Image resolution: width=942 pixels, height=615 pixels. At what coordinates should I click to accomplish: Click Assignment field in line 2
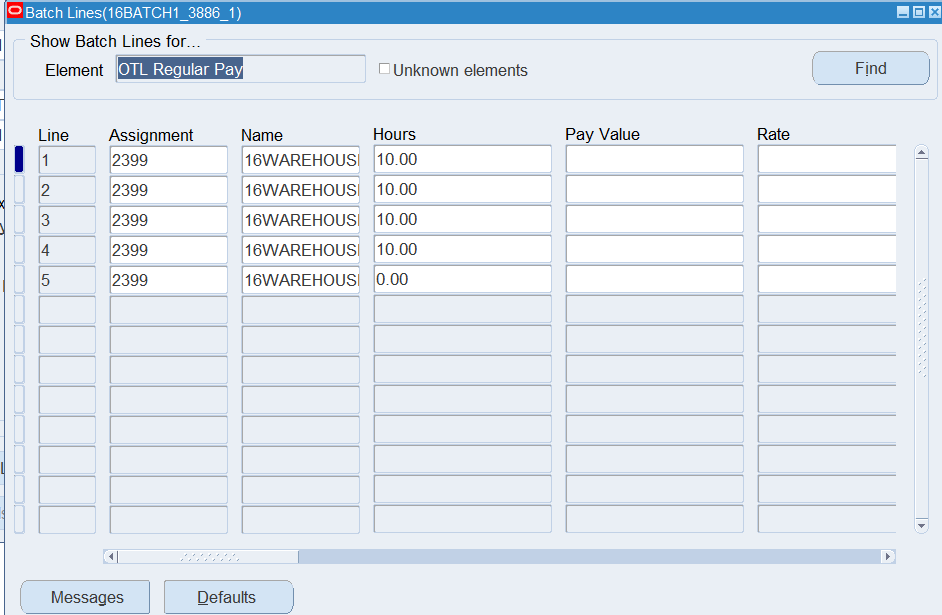[168, 190]
